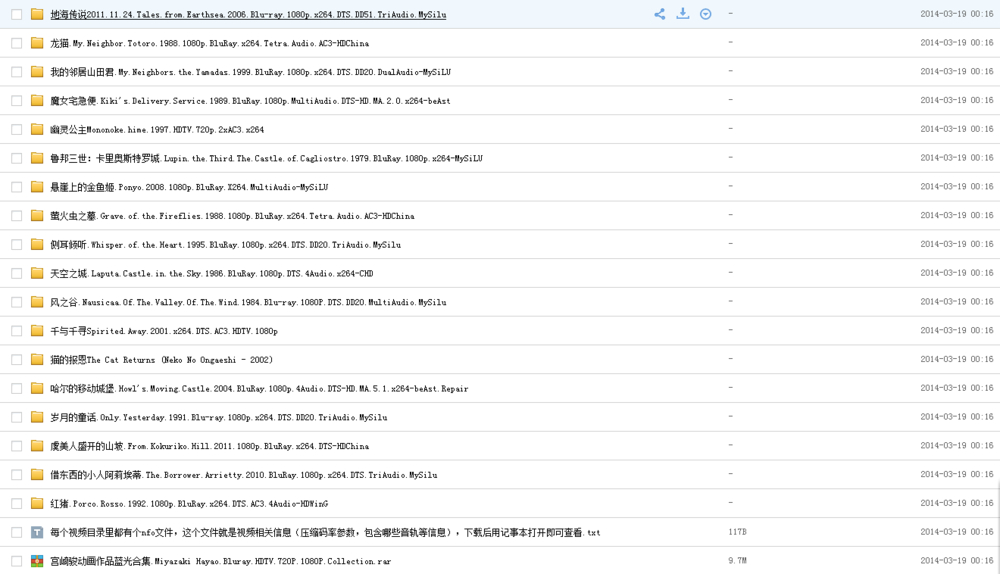Open more options for Tales from Earthsea
The image size is (1000, 574).
705,14
